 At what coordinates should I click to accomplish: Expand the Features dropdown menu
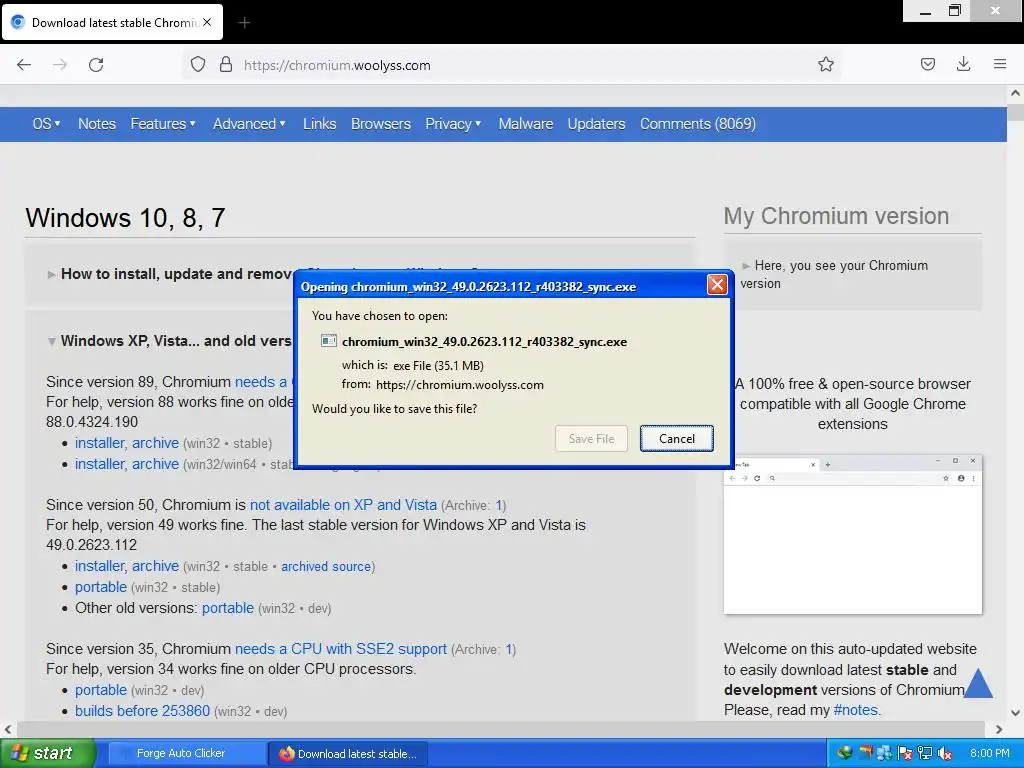[x=163, y=124]
